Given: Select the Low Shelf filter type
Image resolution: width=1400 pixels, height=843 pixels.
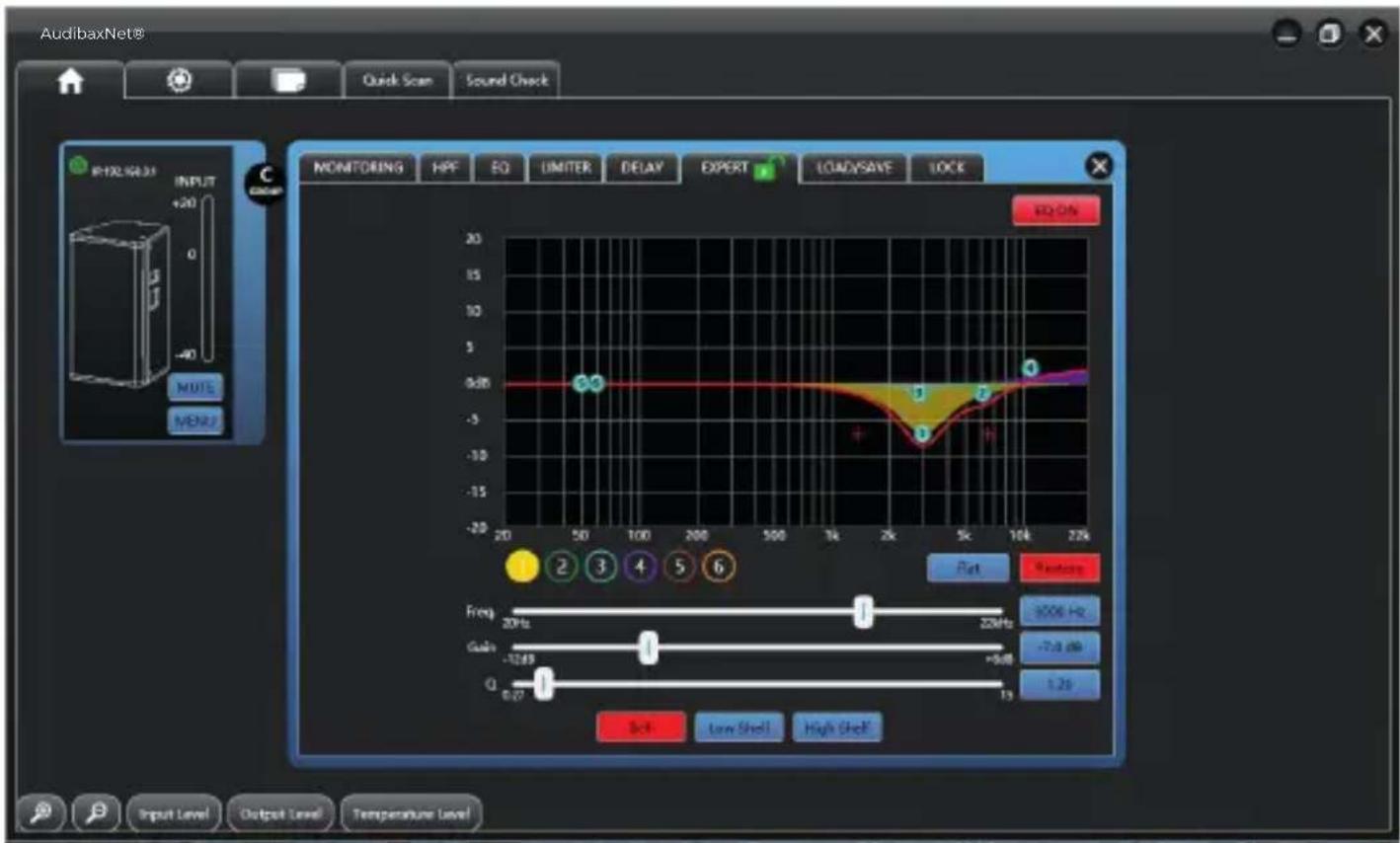Looking at the screenshot, I should tap(739, 728).
